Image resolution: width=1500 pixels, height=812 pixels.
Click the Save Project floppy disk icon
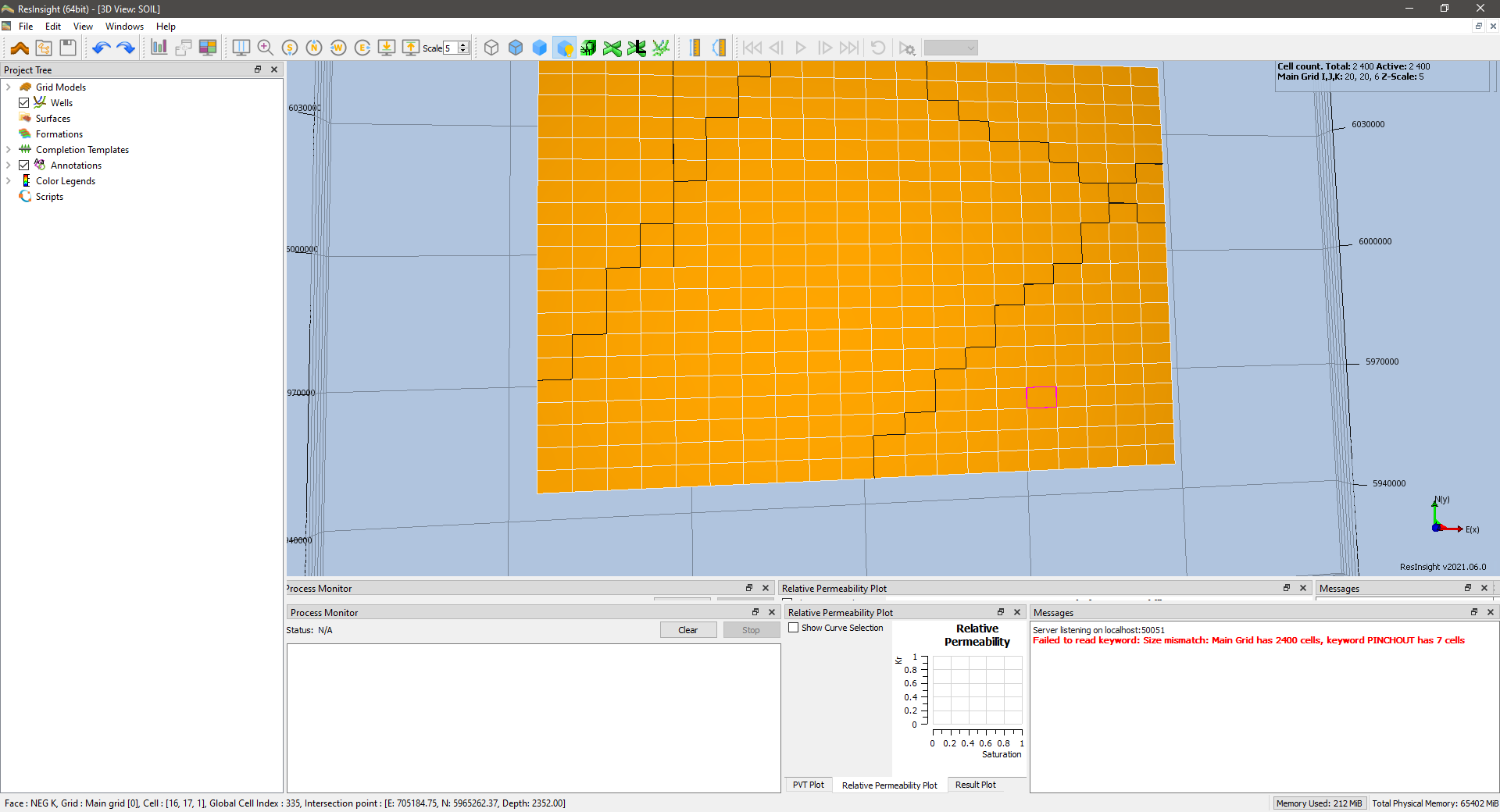(68, 48)
